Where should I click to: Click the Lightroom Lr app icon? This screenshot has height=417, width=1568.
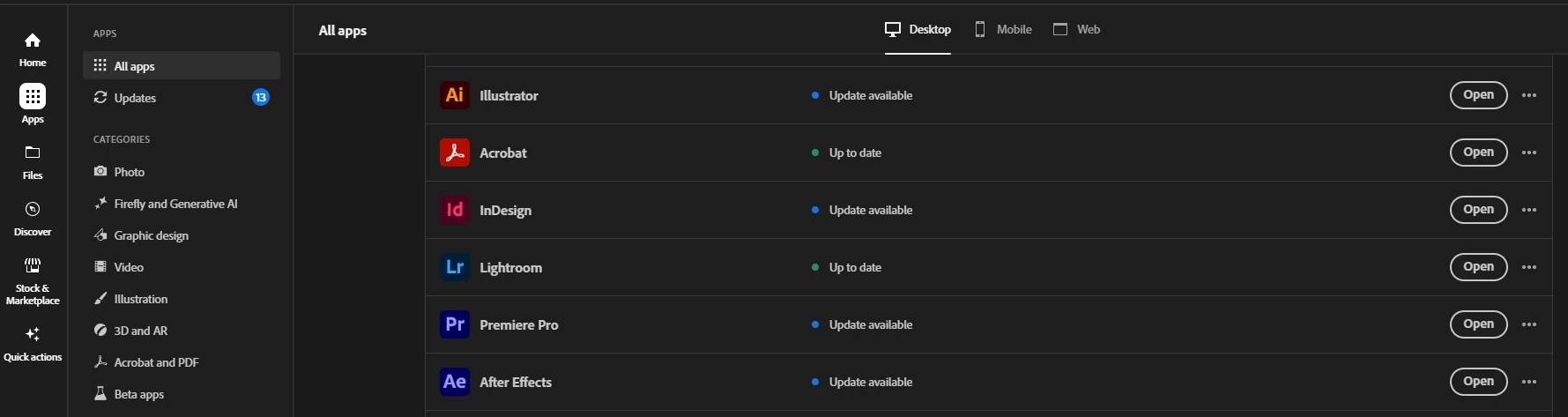[x=455, y=267]
